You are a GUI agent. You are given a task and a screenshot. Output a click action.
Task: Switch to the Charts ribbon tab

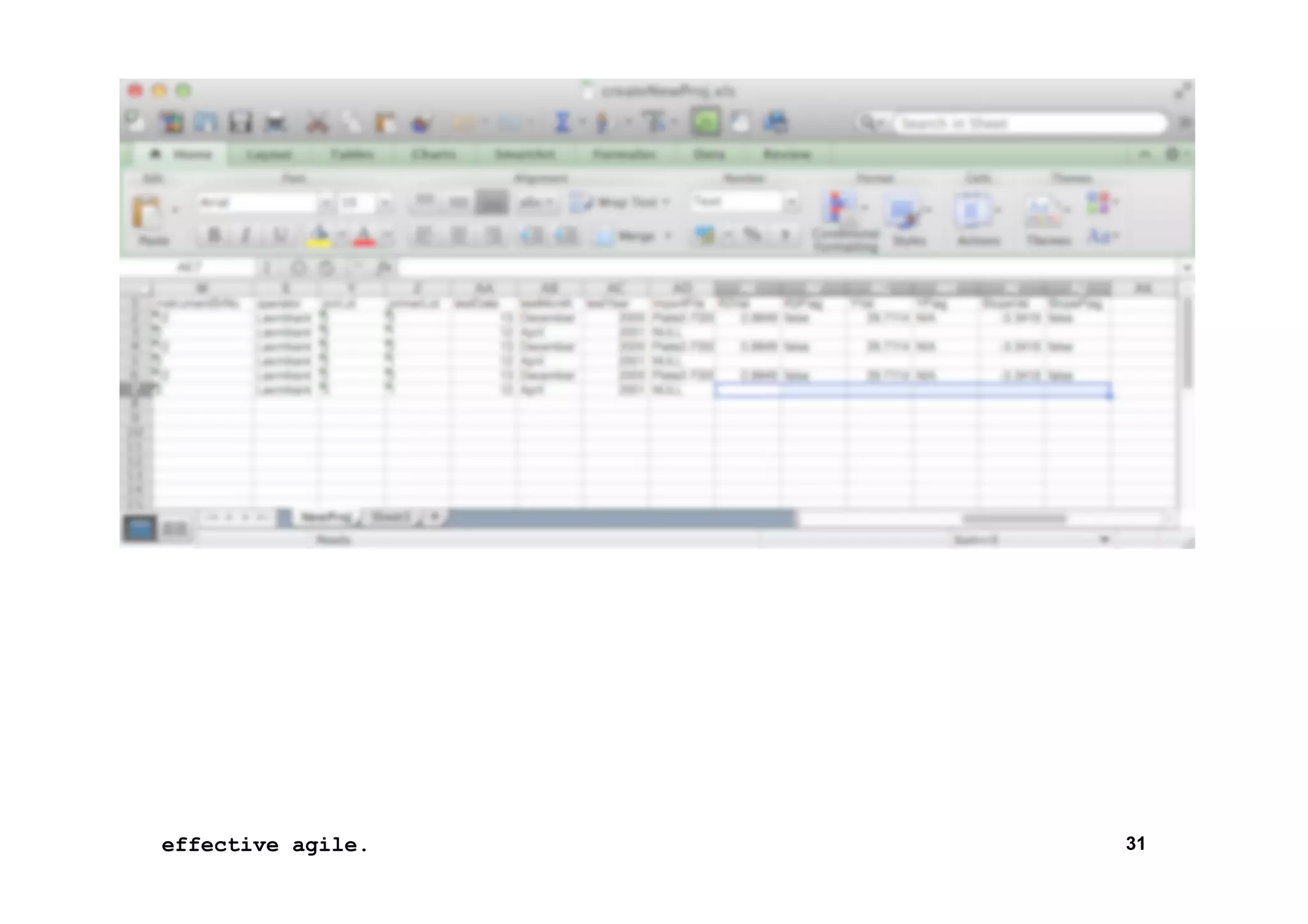tap(434, 155)
